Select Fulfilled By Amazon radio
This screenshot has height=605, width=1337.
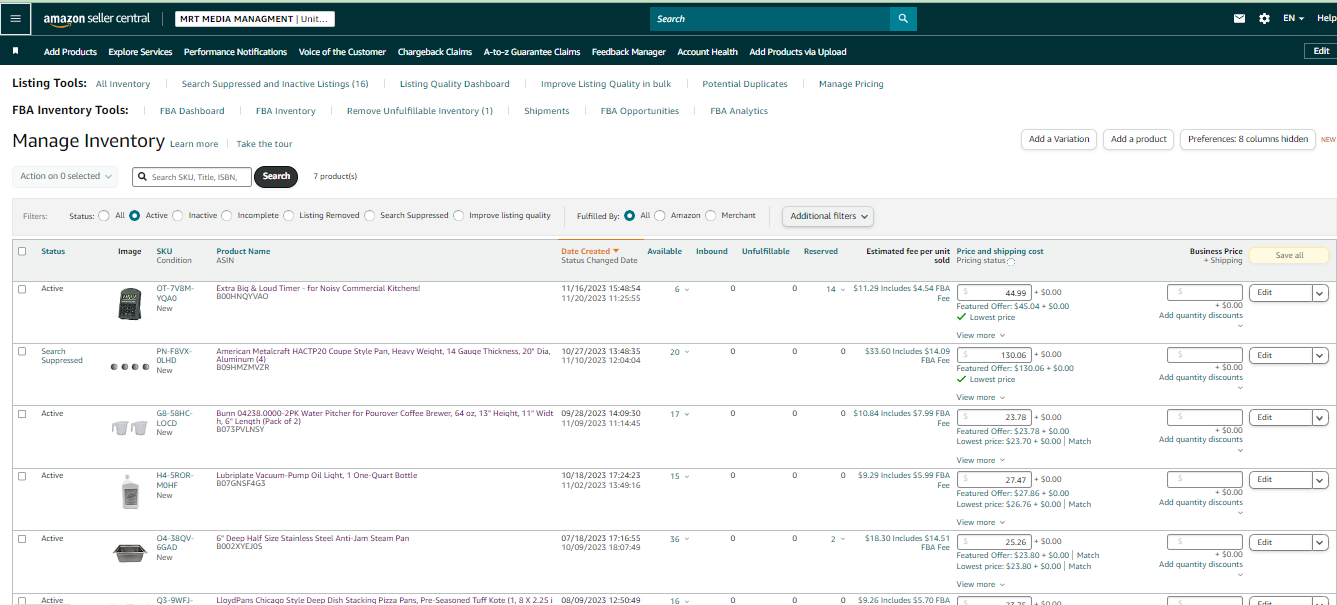click(659, 215)
